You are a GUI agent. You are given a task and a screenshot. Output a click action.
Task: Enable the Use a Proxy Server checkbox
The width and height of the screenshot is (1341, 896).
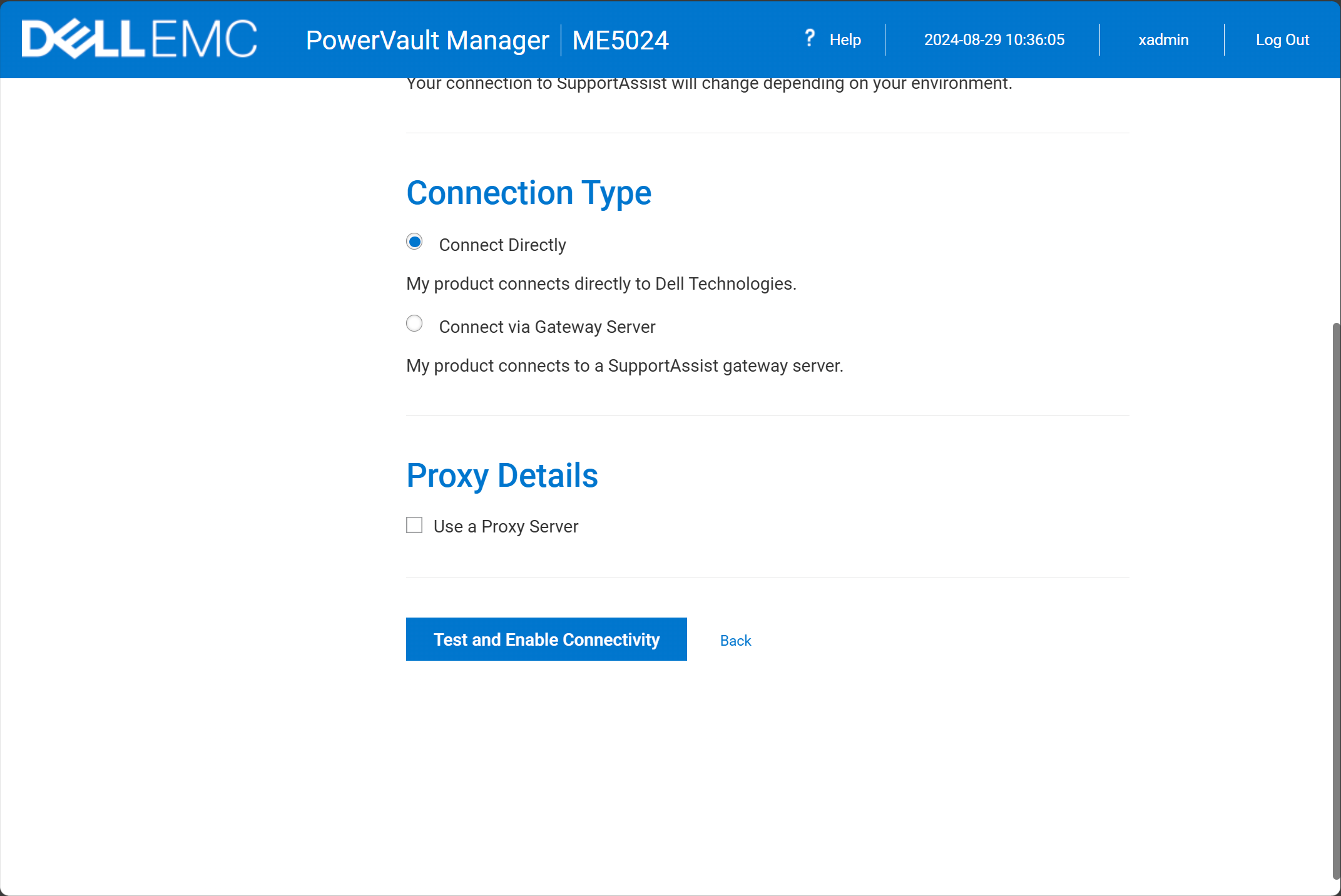click(414, 525)
